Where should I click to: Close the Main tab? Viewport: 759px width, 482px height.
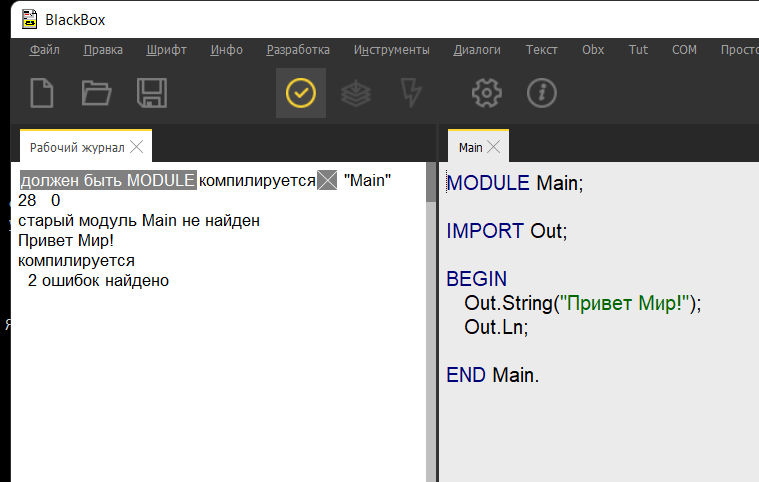click(x=495, y=147)
